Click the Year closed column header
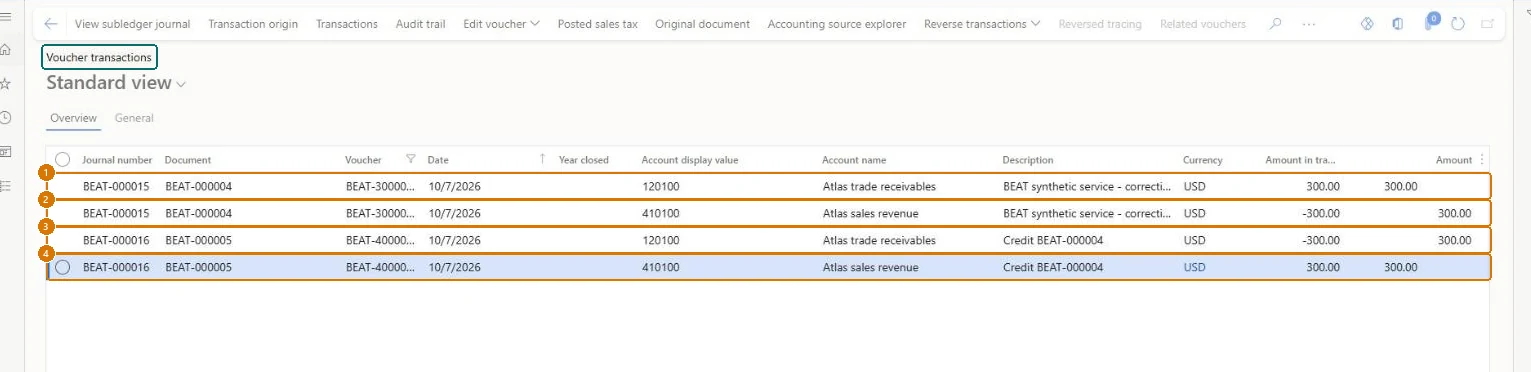 [x=583, y=160]
